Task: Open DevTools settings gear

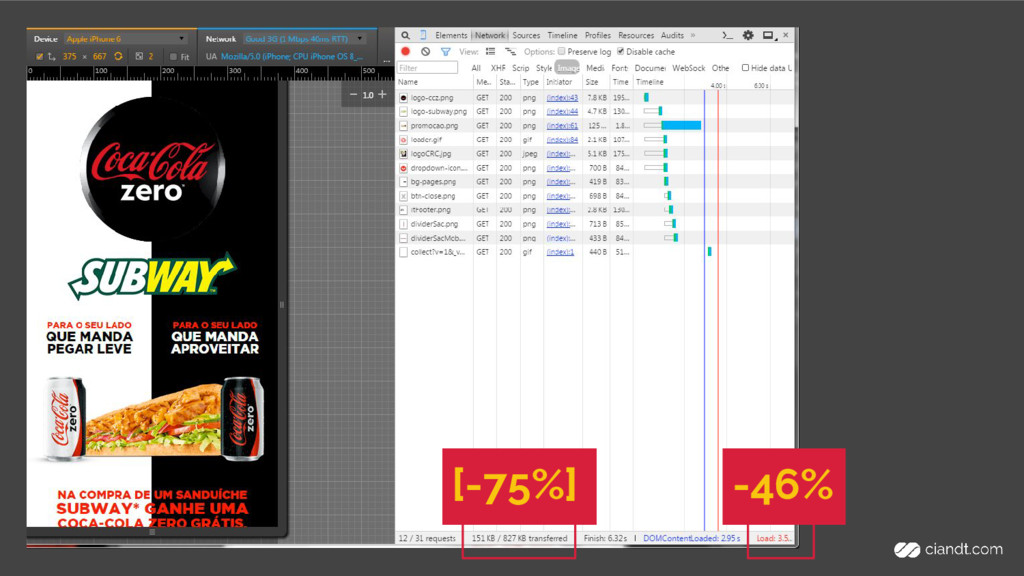Action: pos(748,35)
